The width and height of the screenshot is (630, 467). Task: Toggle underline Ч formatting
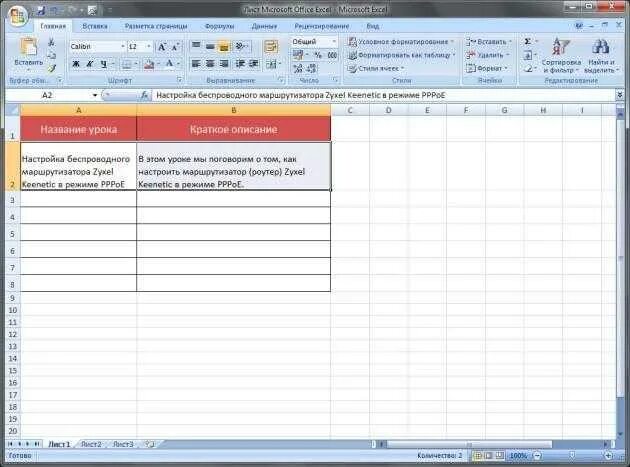point(104,64)
